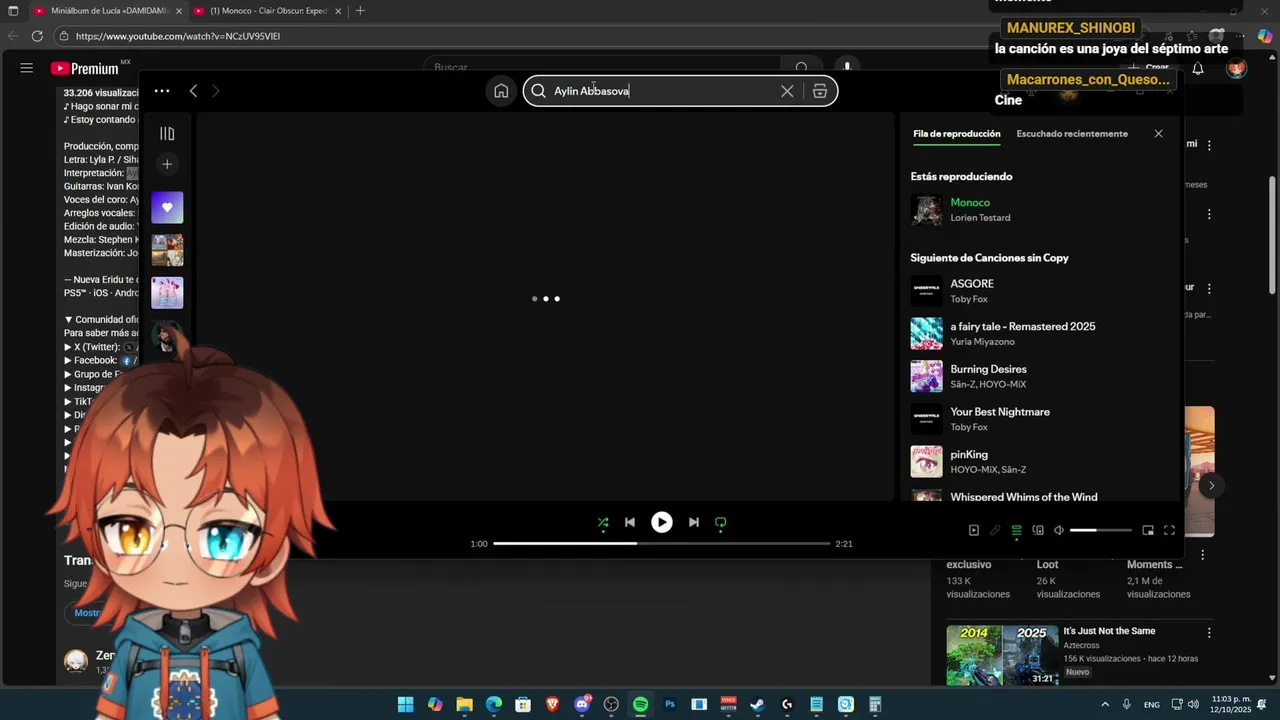Go back in Spotify navigation
Screen dimensions: 1280x720
pos(193,91)
